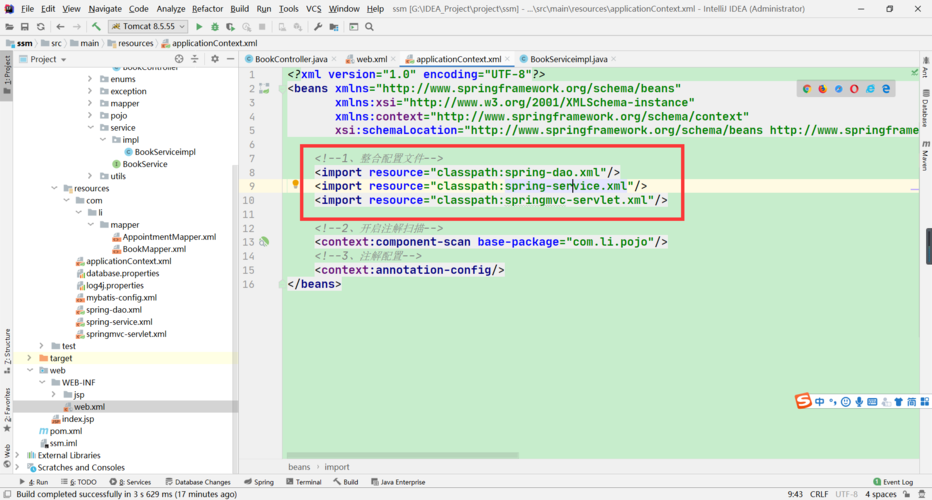Toggle the Database side tool window
Viewport: 932px width, 500px height.
(x=926, y=109)
